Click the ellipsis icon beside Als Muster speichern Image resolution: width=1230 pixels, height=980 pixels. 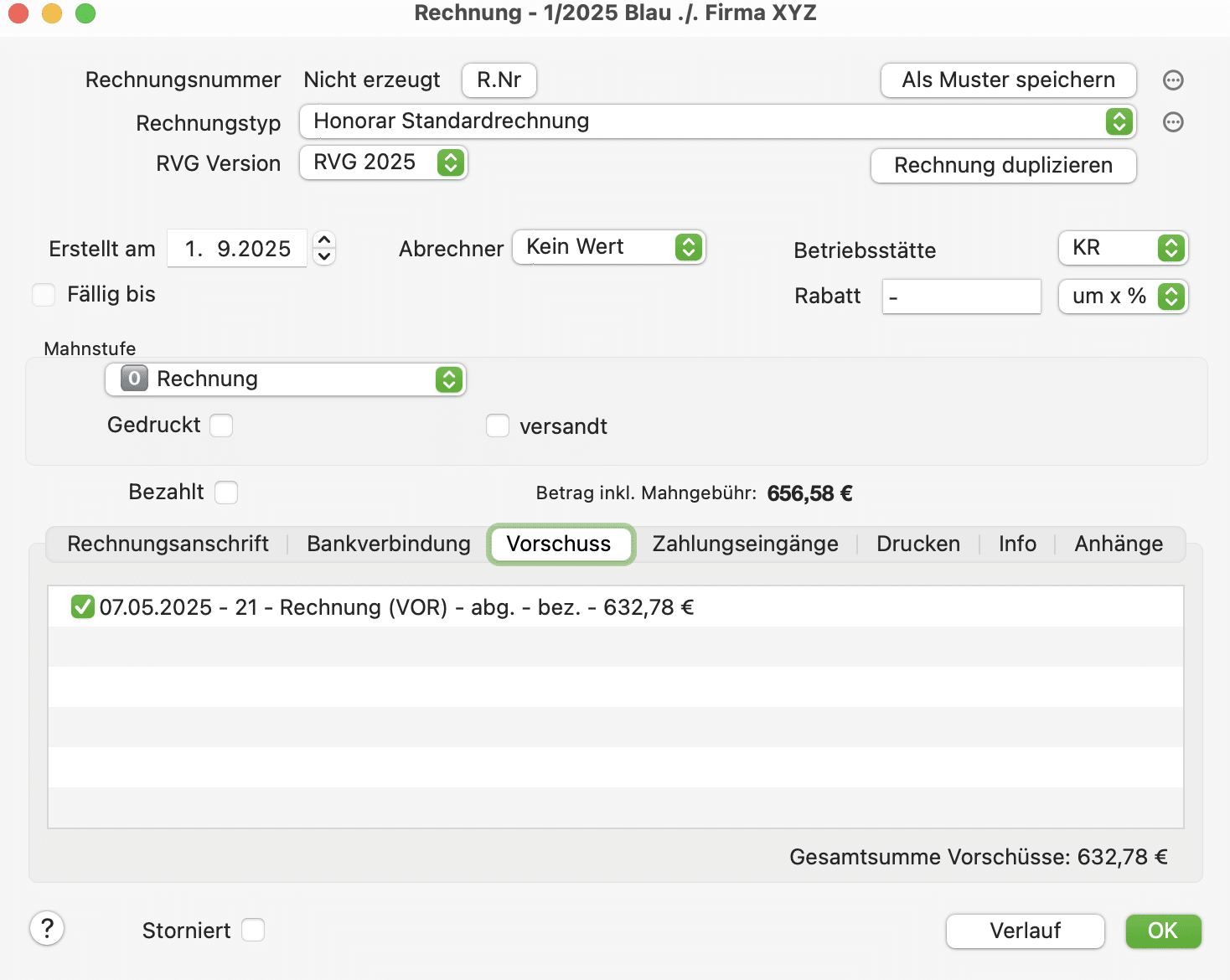tap(1173, 80)
